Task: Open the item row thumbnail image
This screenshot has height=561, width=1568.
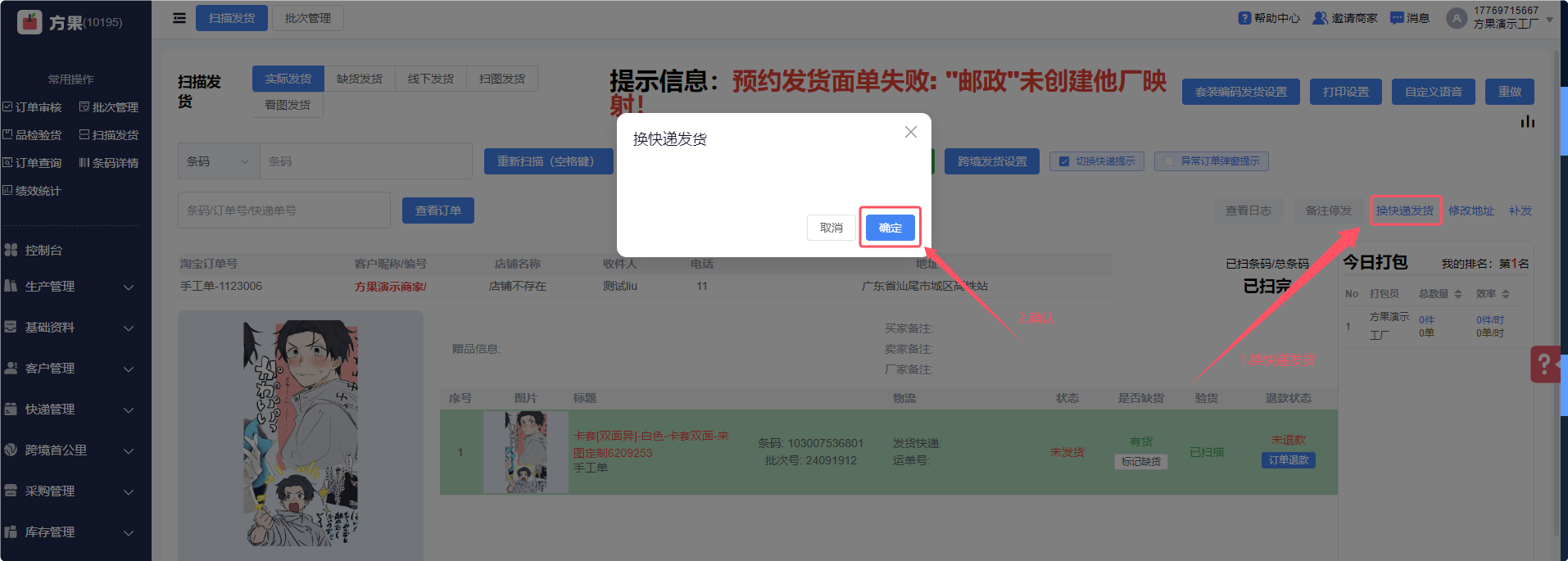Action: pos(526,452)
